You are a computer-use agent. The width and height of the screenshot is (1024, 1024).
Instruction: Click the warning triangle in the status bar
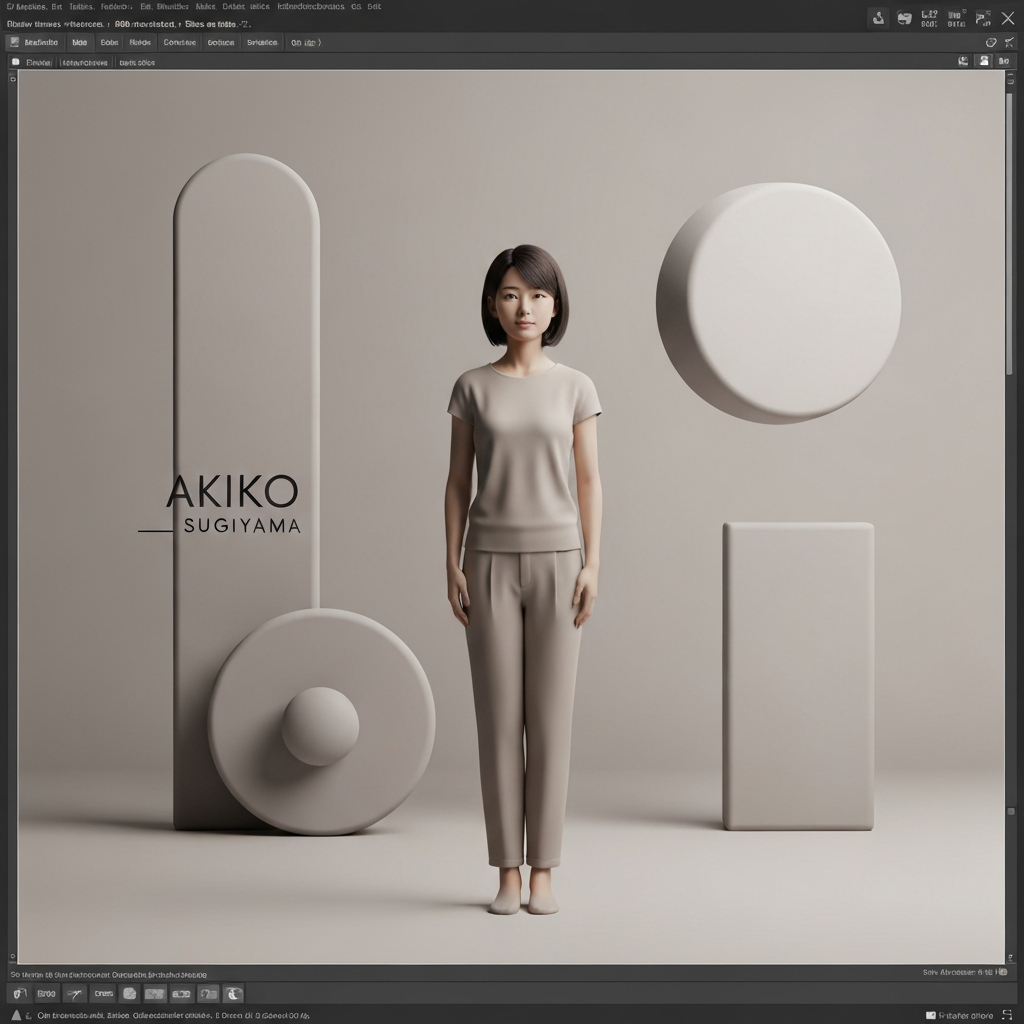click(x=16, y=1015)
